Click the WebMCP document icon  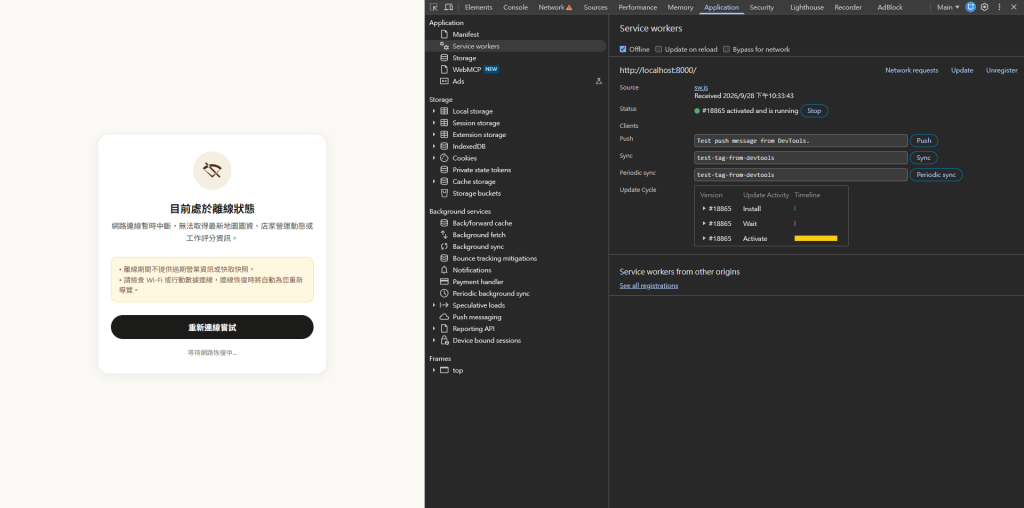(x=445, y=69)
